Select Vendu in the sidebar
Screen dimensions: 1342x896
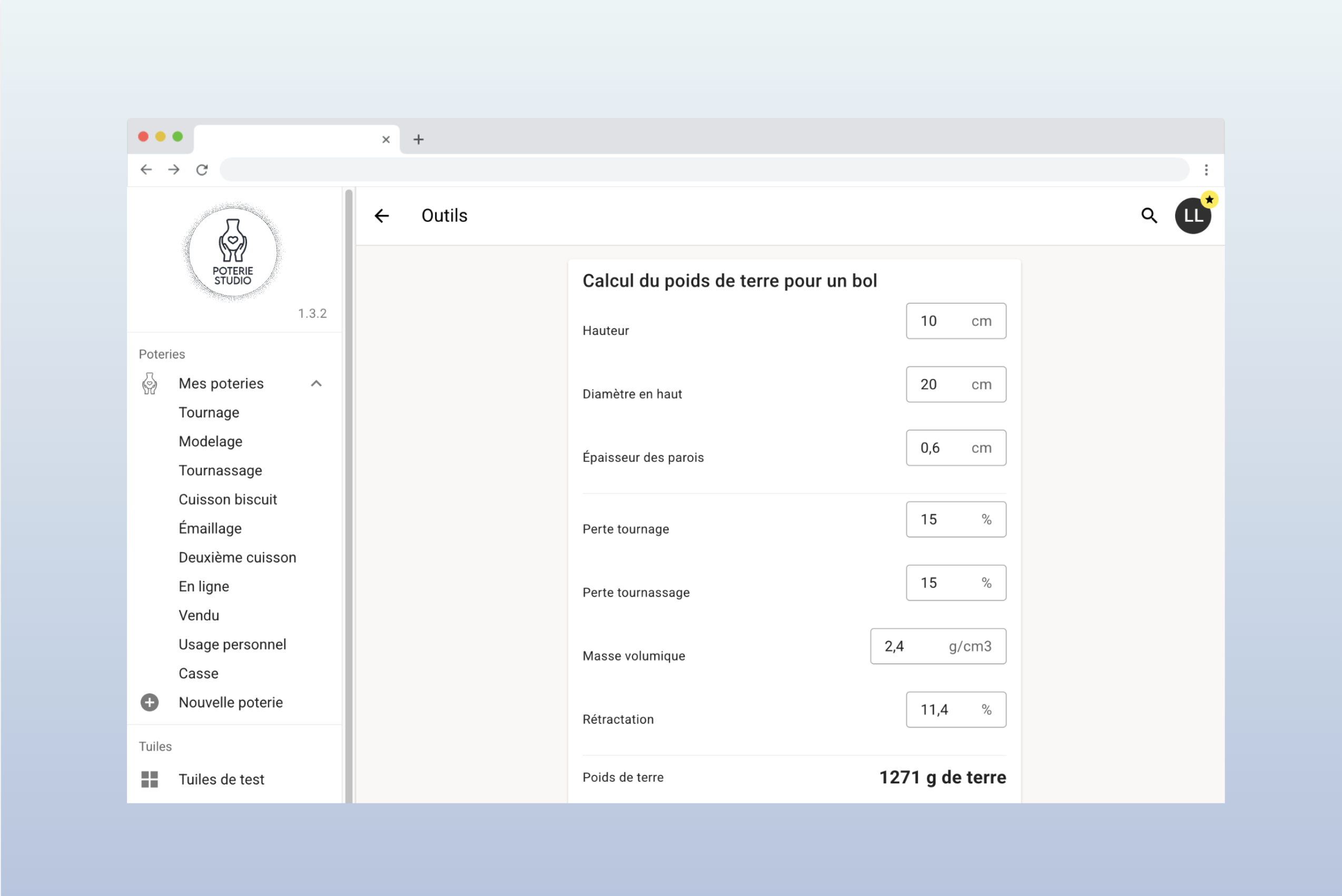pyautogui.click(x=199, y=615)
